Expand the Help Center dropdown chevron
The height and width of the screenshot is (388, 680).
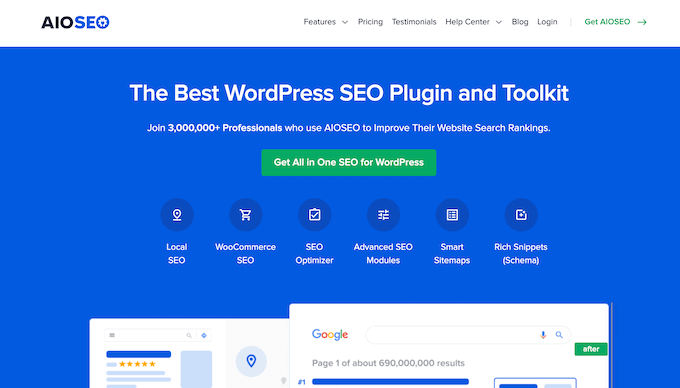pyautogui.click(x=499, y=22)
